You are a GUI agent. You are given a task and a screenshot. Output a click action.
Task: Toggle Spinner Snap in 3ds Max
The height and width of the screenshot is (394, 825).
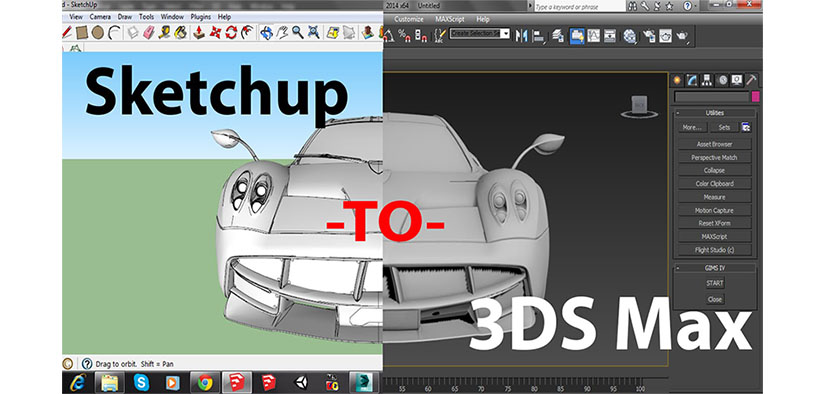(421, 36)
